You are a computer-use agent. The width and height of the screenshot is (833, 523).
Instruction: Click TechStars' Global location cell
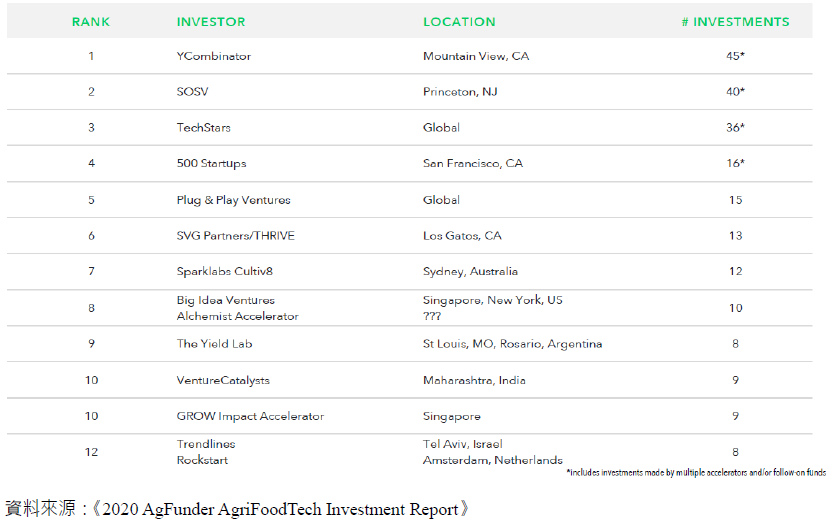441,128
